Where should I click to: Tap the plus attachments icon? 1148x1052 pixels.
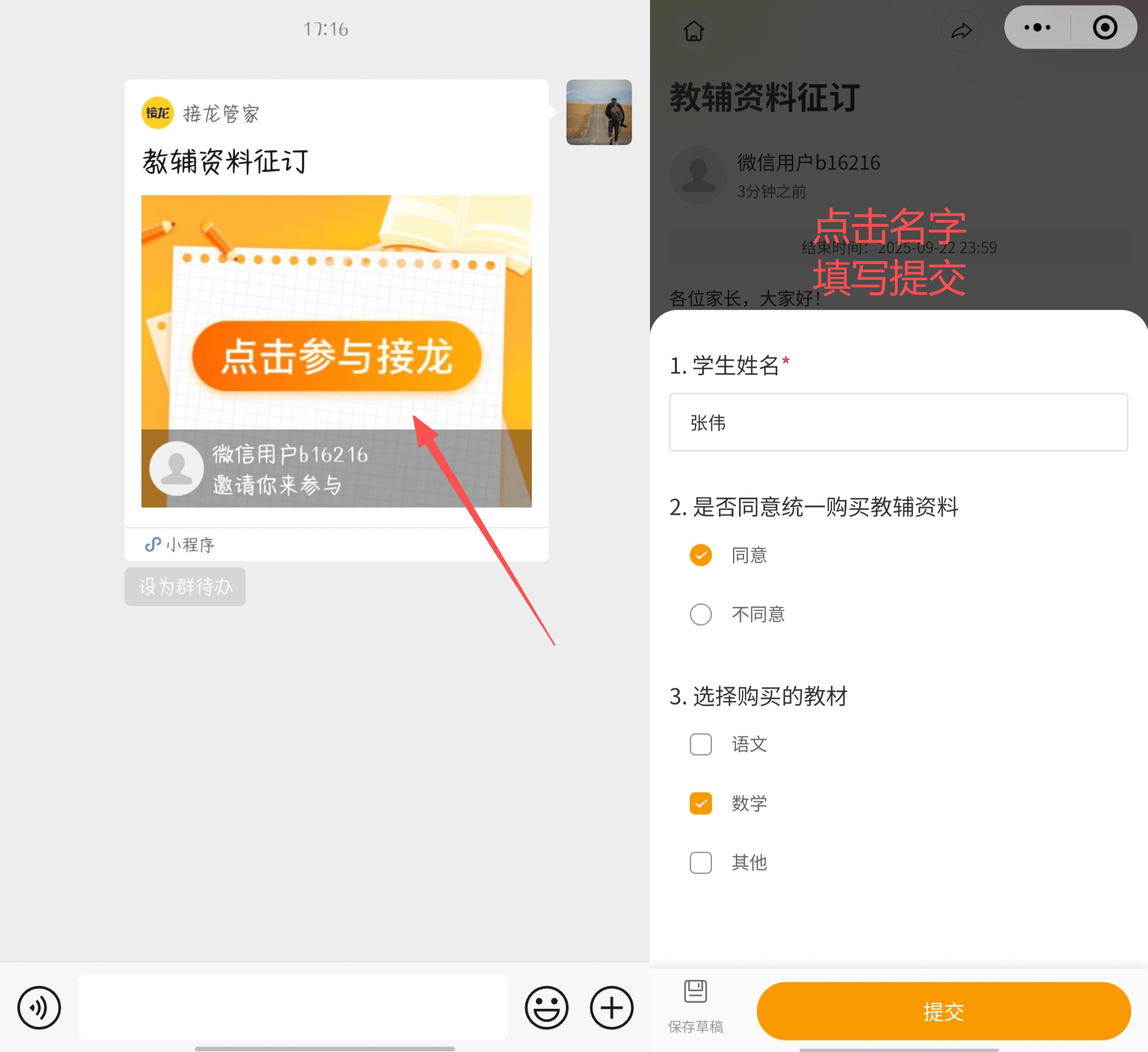click(611, 1008)
